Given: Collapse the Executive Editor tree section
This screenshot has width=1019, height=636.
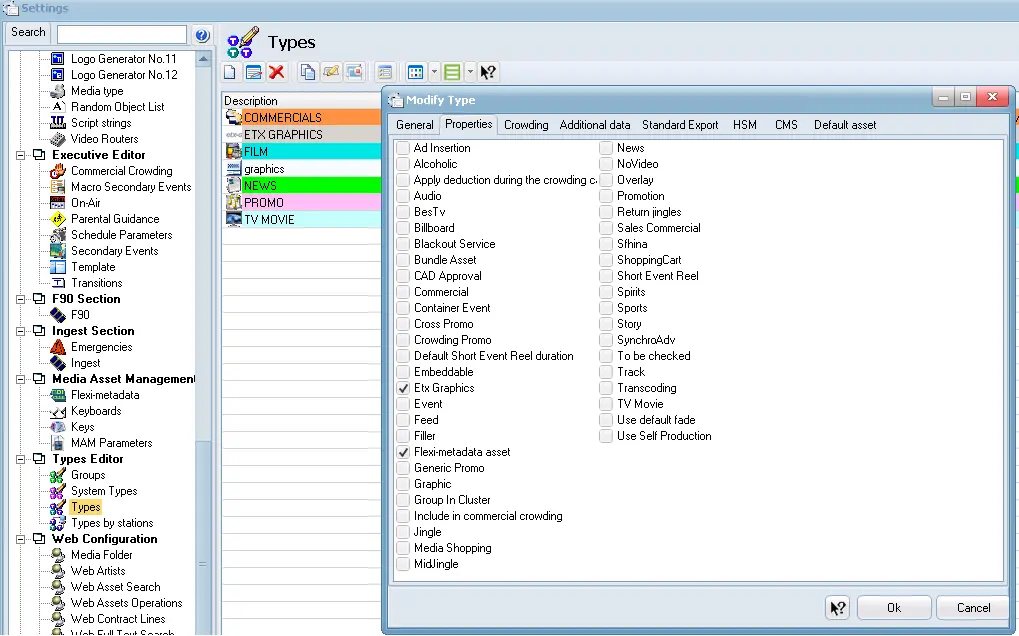Looking at the screenshot, I should [21, 155].
